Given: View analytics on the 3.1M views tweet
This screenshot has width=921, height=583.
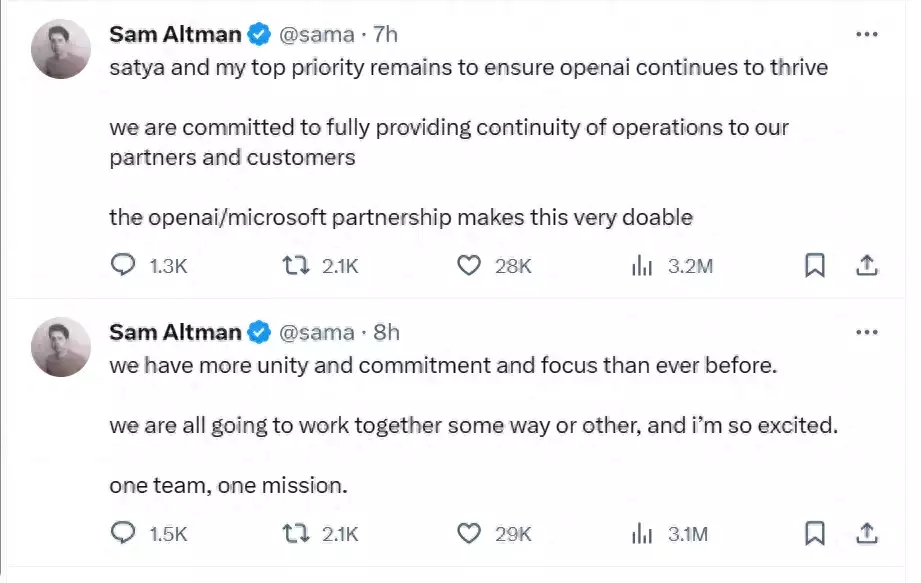Looking at the screenshot, I should [x=641, y=534].
